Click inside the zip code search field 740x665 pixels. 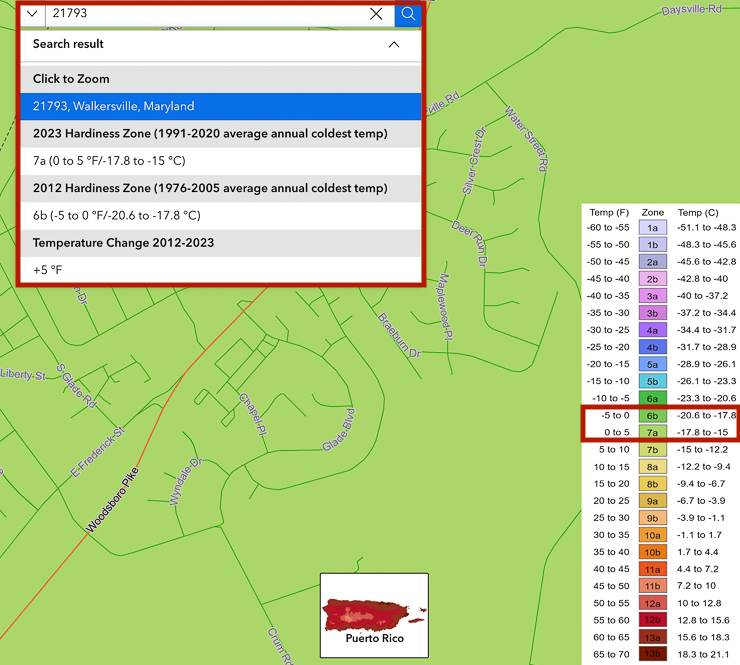(x=200, y=14)
